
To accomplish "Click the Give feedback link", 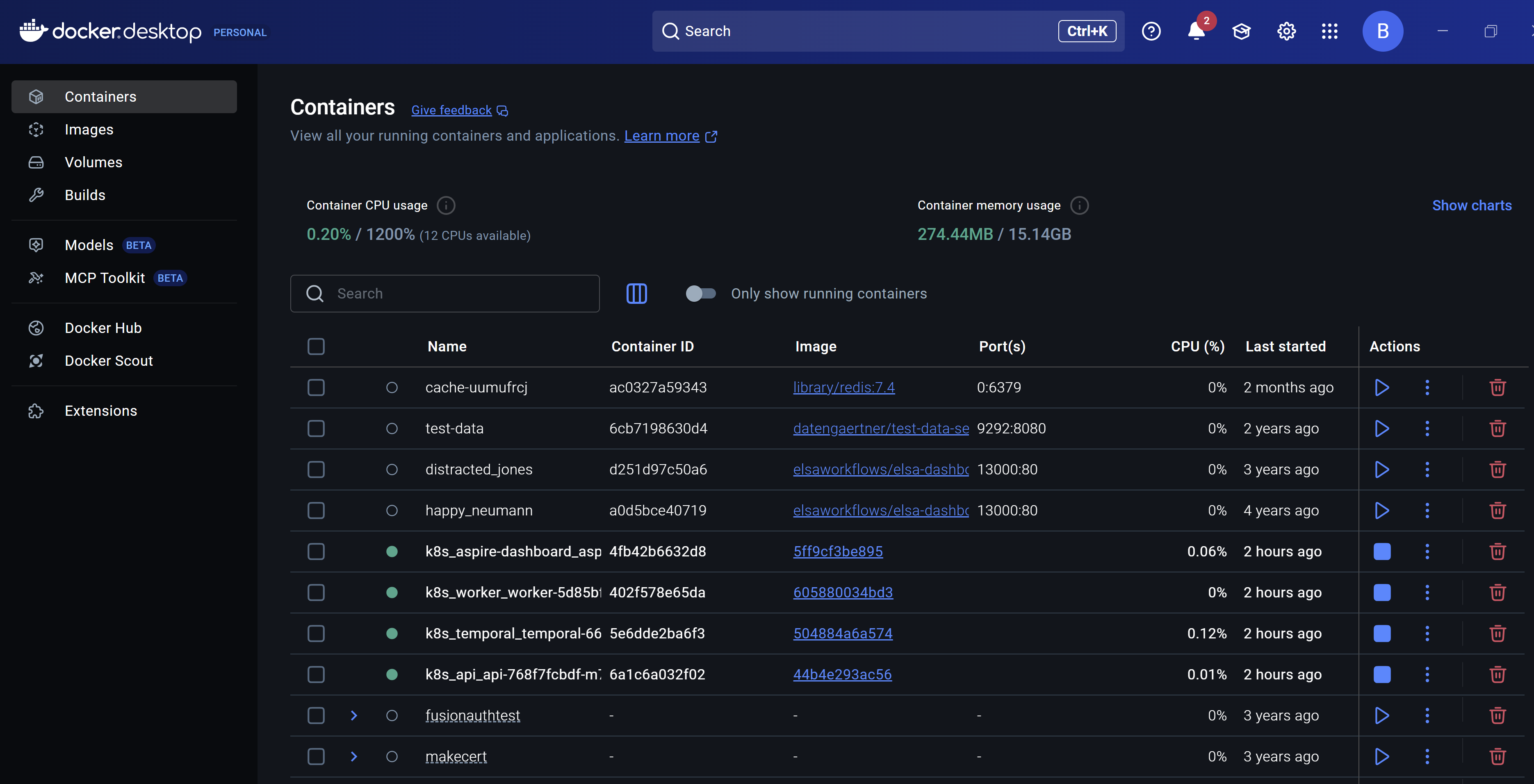I will [451, 109].
